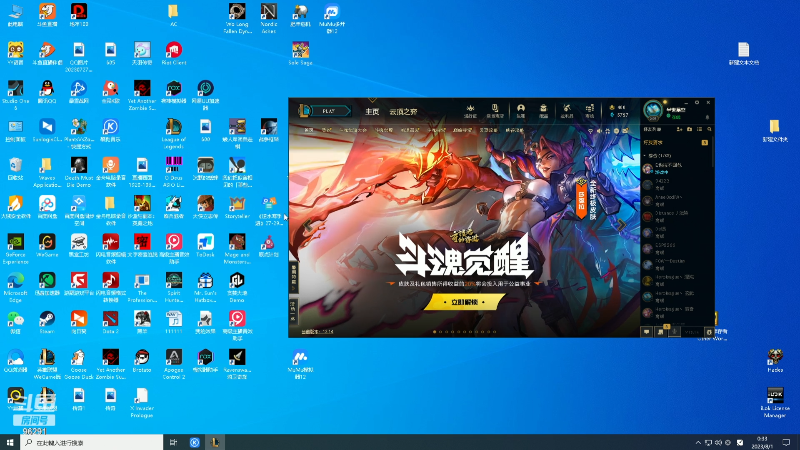Image resolution: width=800 pixels, height=450 pixels.
Task: Open Storyteller desktop shortcut
Action: pyautogui.click(x=237, y=207)
